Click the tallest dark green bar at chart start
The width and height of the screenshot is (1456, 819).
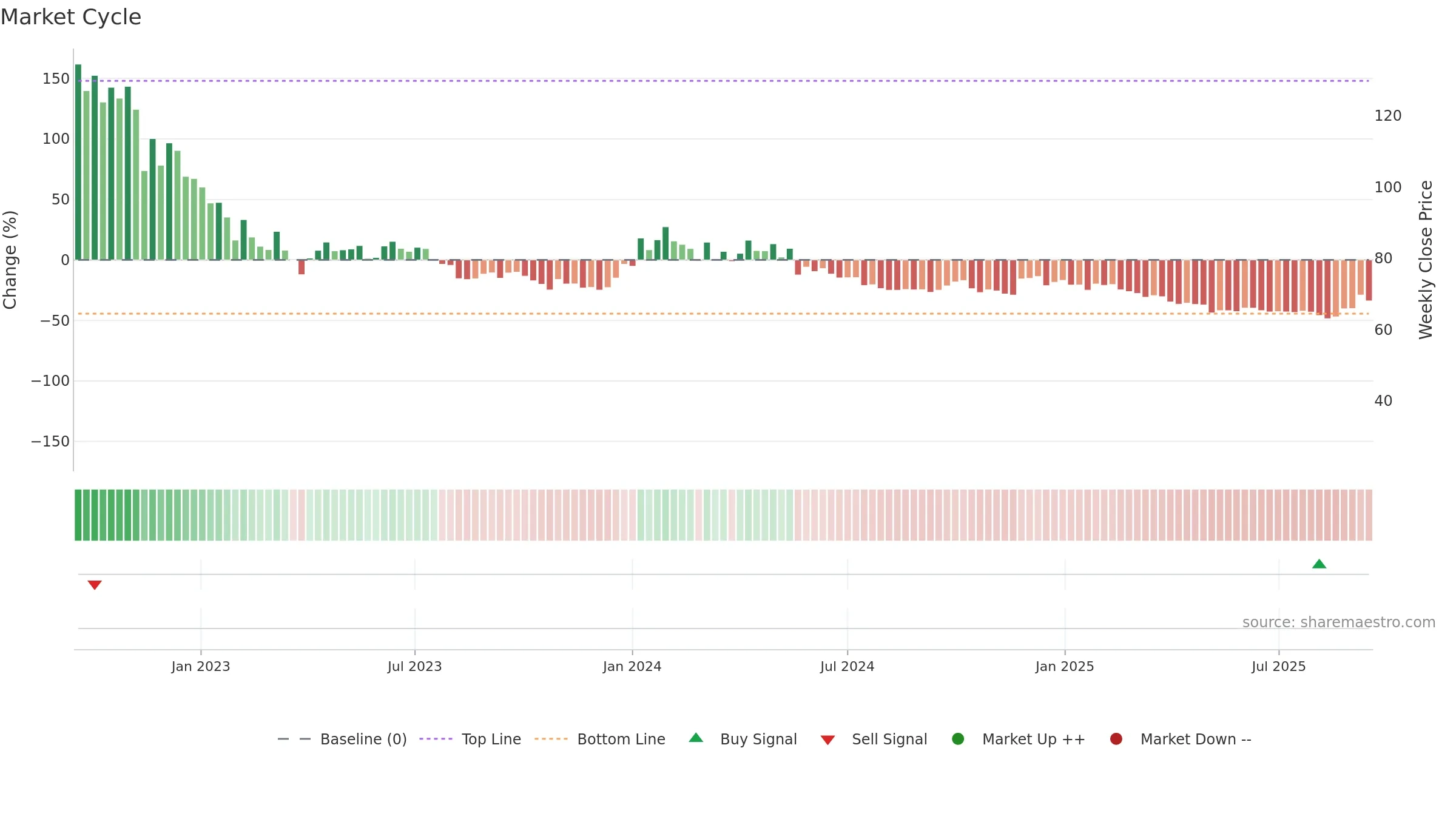click(x=78, y=162)
